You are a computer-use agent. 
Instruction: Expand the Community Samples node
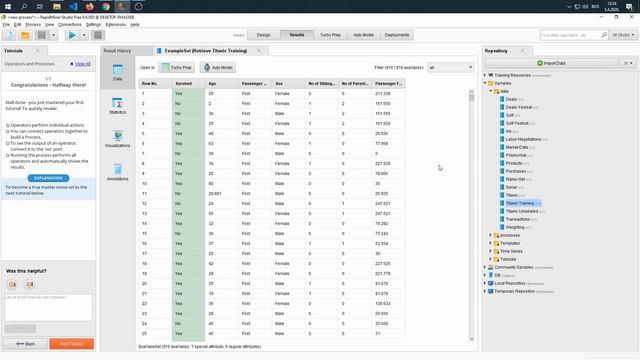point(485,267)
